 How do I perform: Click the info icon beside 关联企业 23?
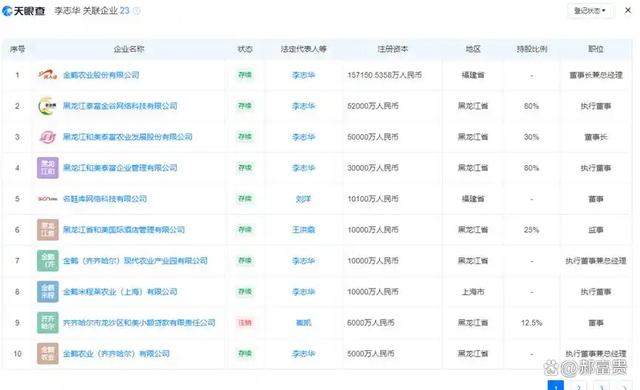(137, 11)
